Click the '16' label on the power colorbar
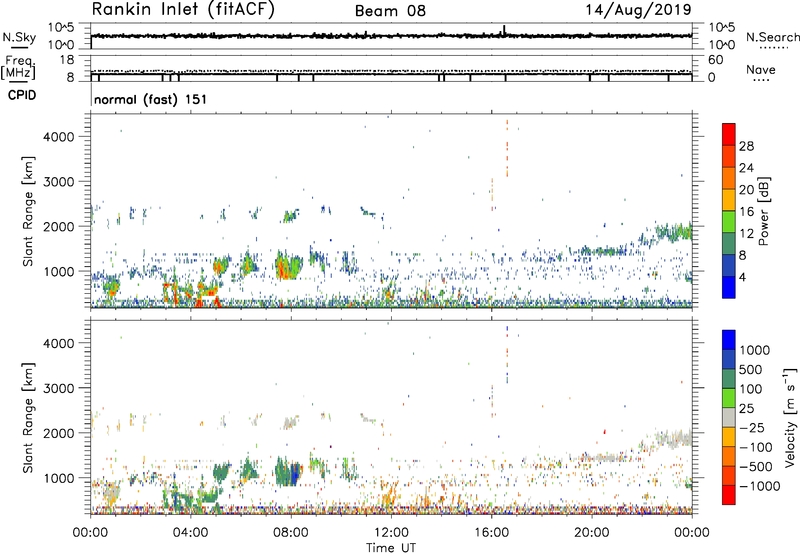This screenshot has width=800, height=554. 746,212
